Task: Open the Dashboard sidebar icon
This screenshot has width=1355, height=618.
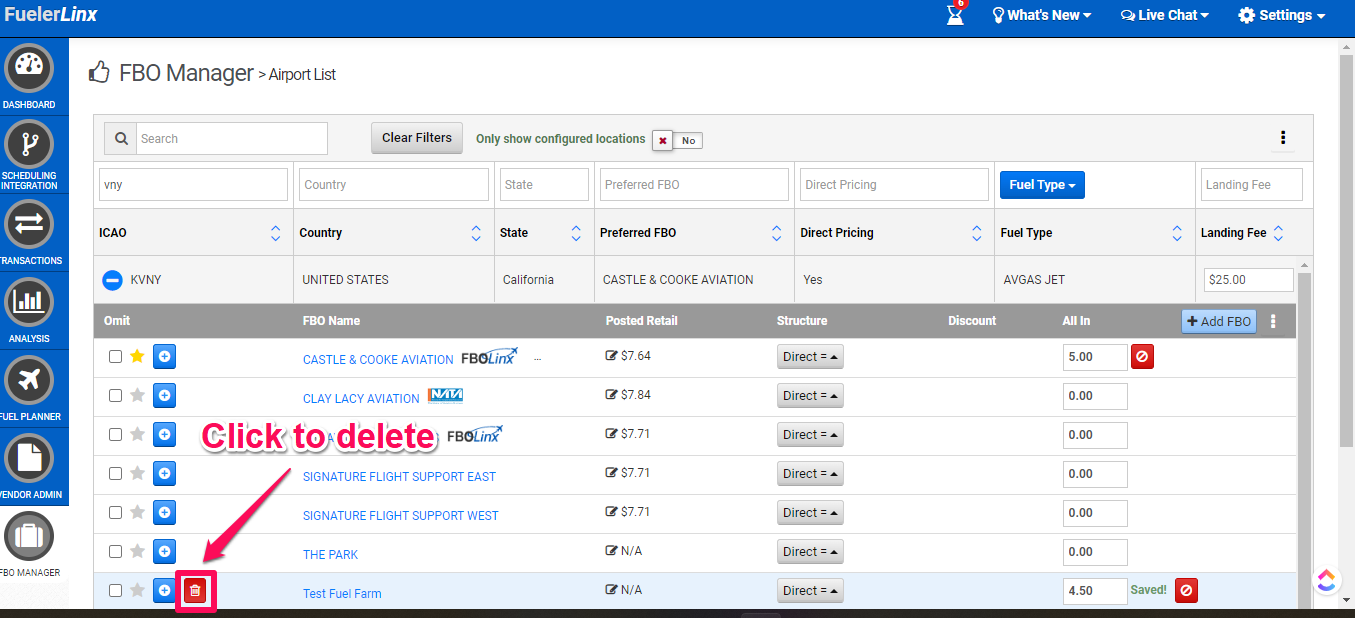Action: pyautogui.click(x=29, y=68)
